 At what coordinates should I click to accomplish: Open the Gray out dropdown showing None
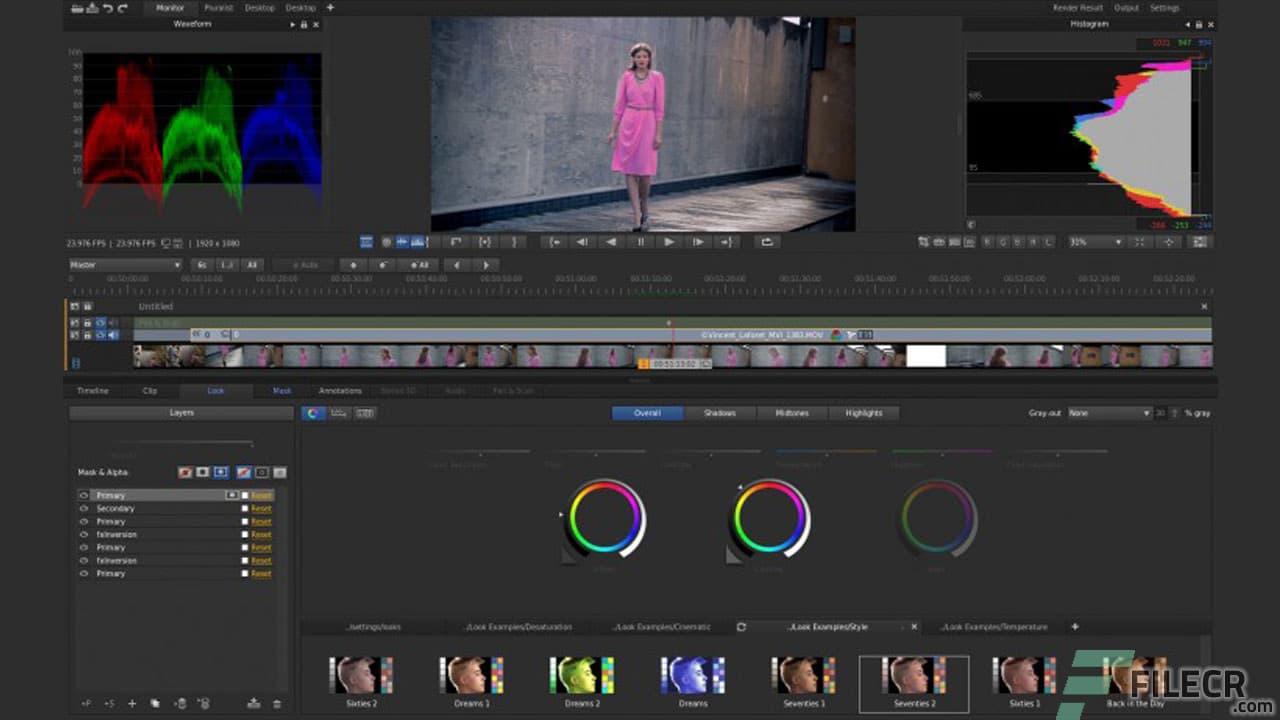pyautogui.click(x=1112, y=412)
